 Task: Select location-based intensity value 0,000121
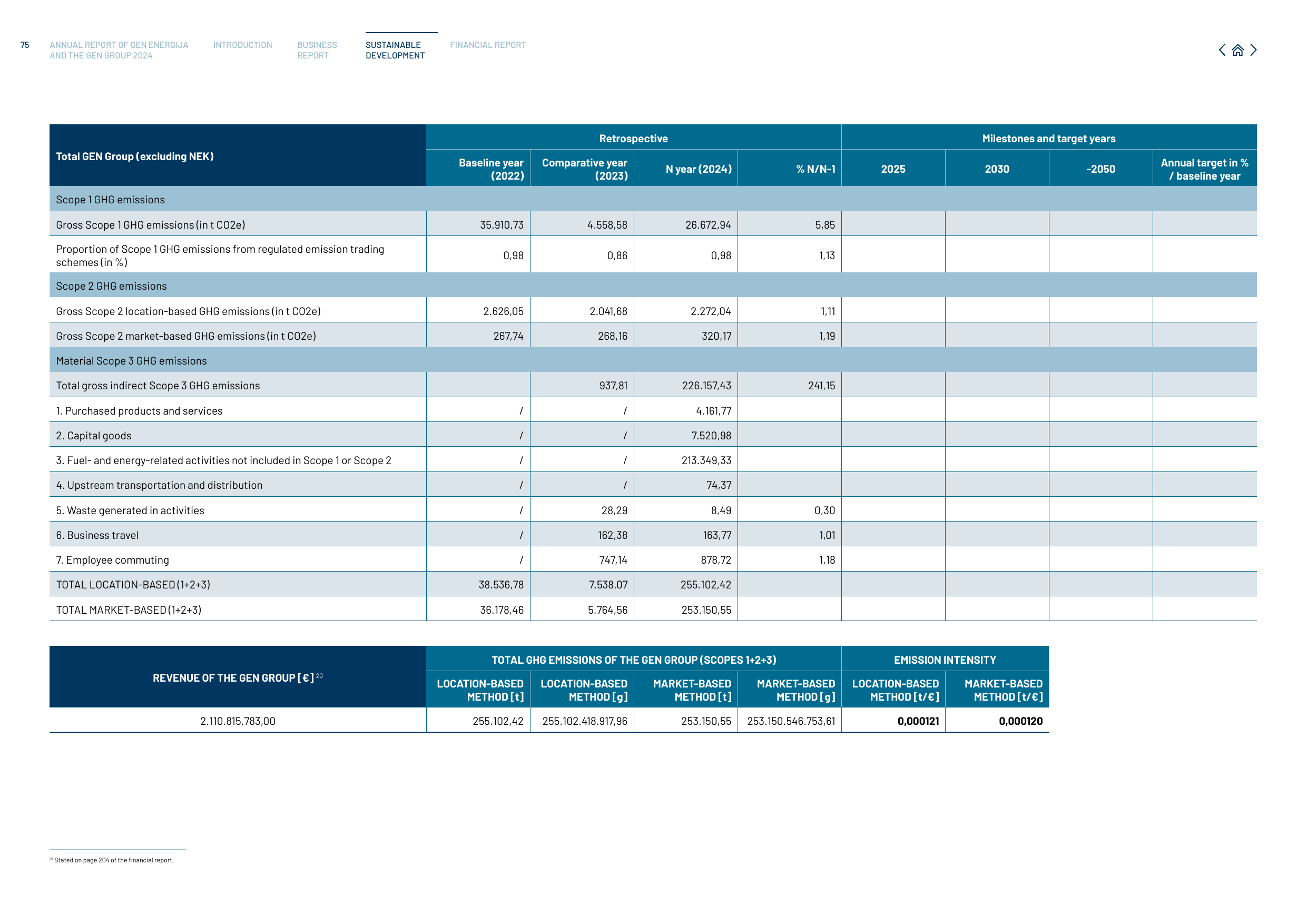coord(918,721)
